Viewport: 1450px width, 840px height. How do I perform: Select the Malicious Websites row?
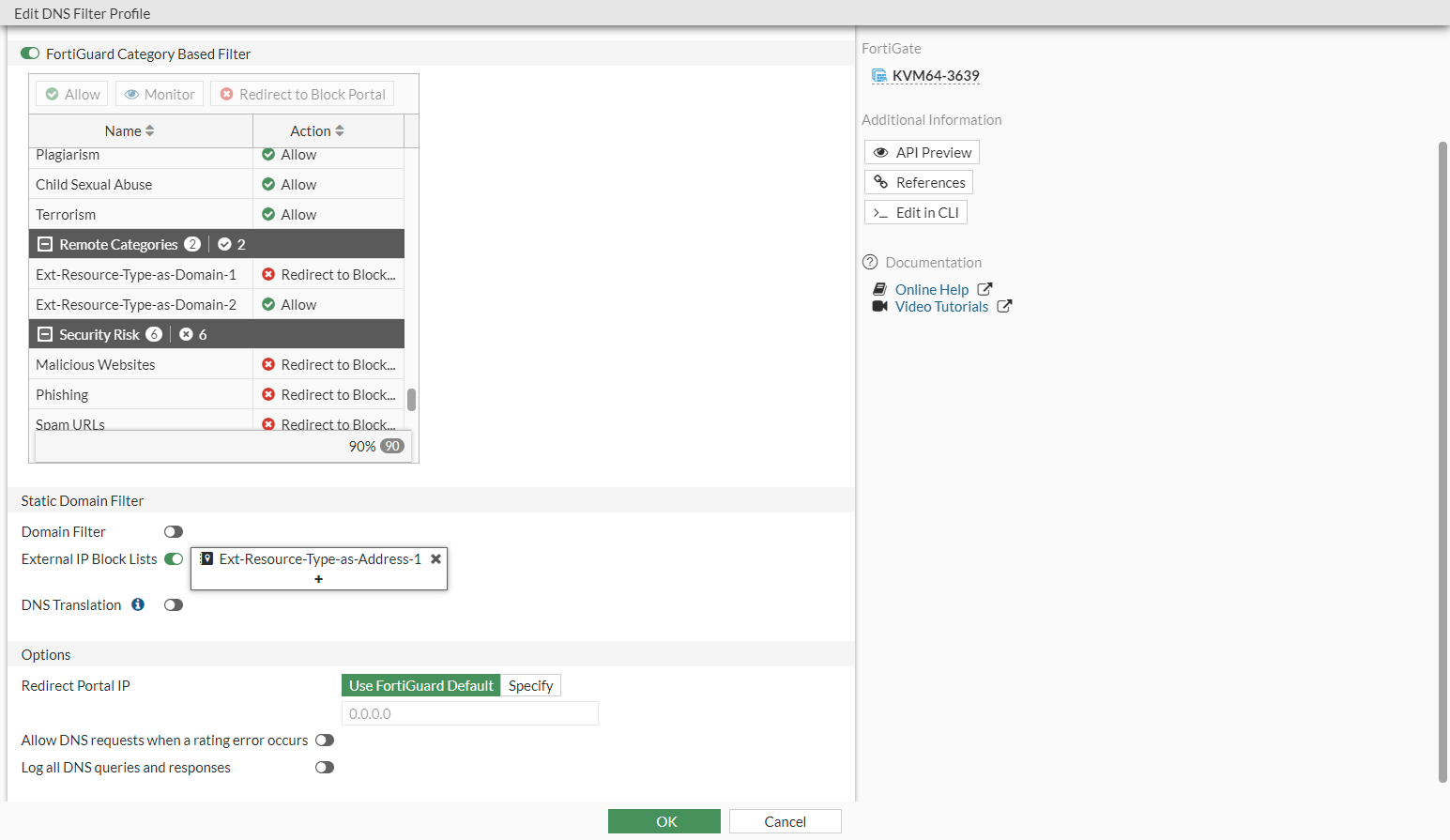coord(217,364)
